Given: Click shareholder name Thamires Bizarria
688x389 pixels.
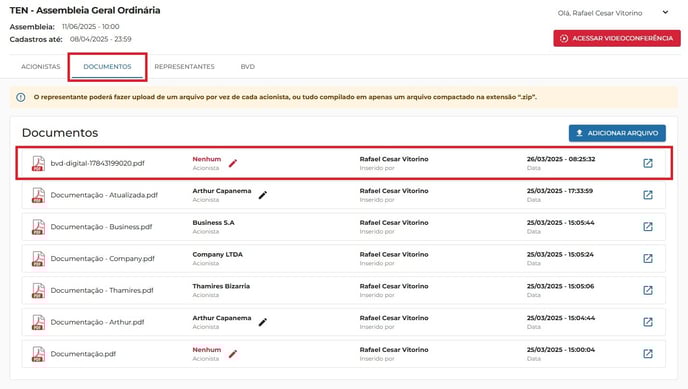Looking at the screenshot, I should [221, 286].
